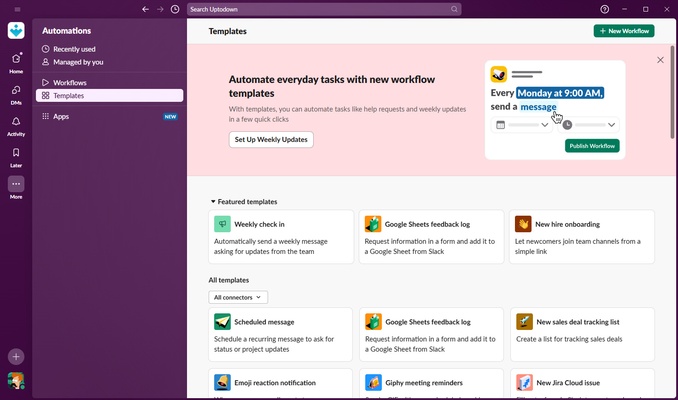Screen dimensions: 678x400
Task: Open the All connectors dropdown
Action: pyautogui.click(x=238, y=298)
